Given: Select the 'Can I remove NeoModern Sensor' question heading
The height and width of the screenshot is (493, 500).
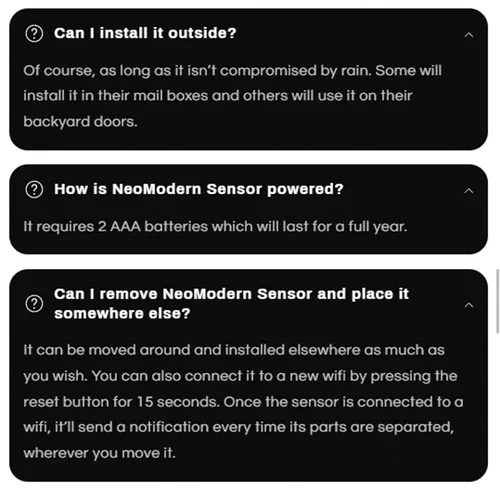Looking at the screenshot, I should pyautogui.click(x=231, y=303).
